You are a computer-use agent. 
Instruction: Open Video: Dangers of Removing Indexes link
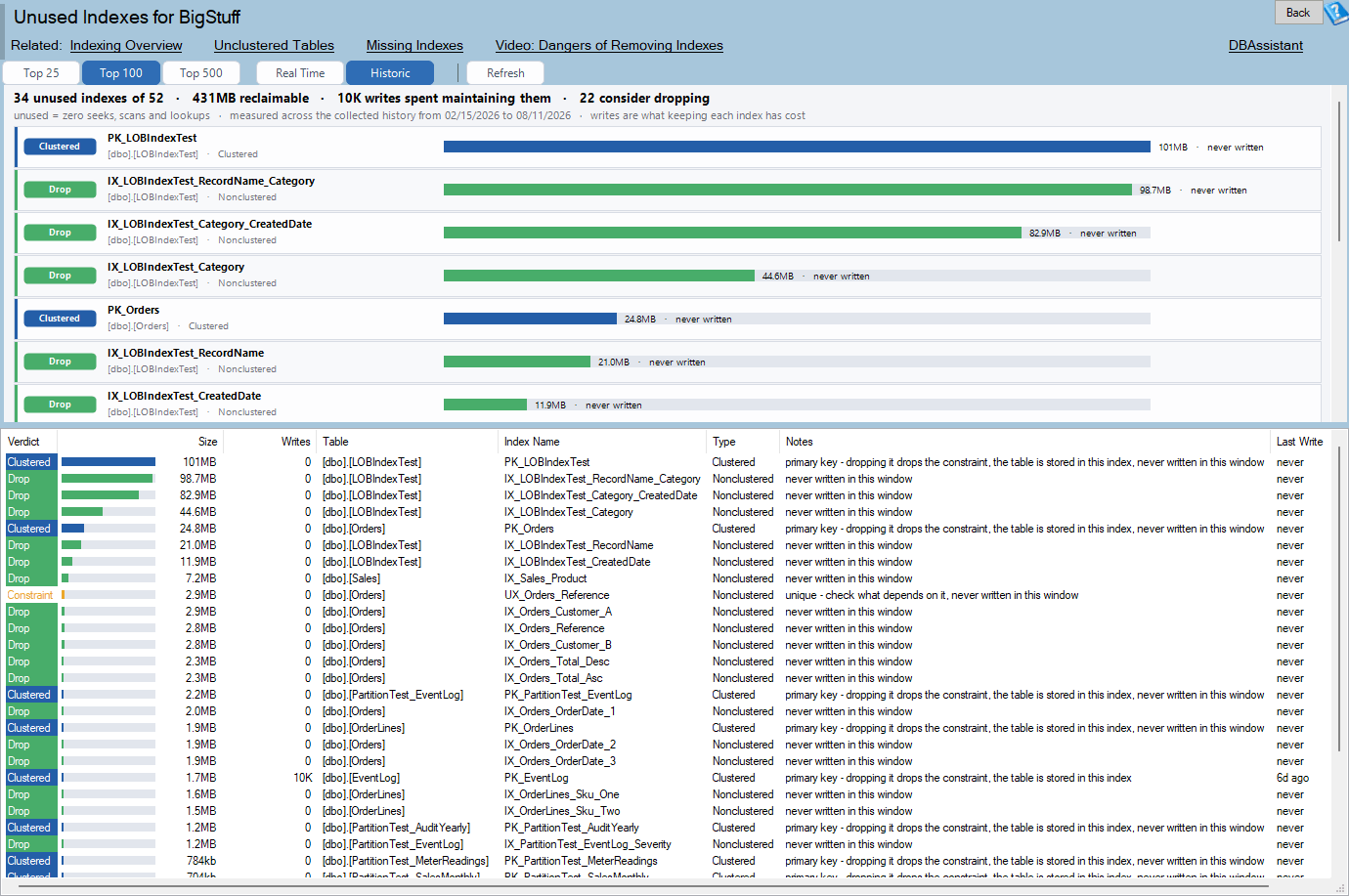click(x=609, y=45)
